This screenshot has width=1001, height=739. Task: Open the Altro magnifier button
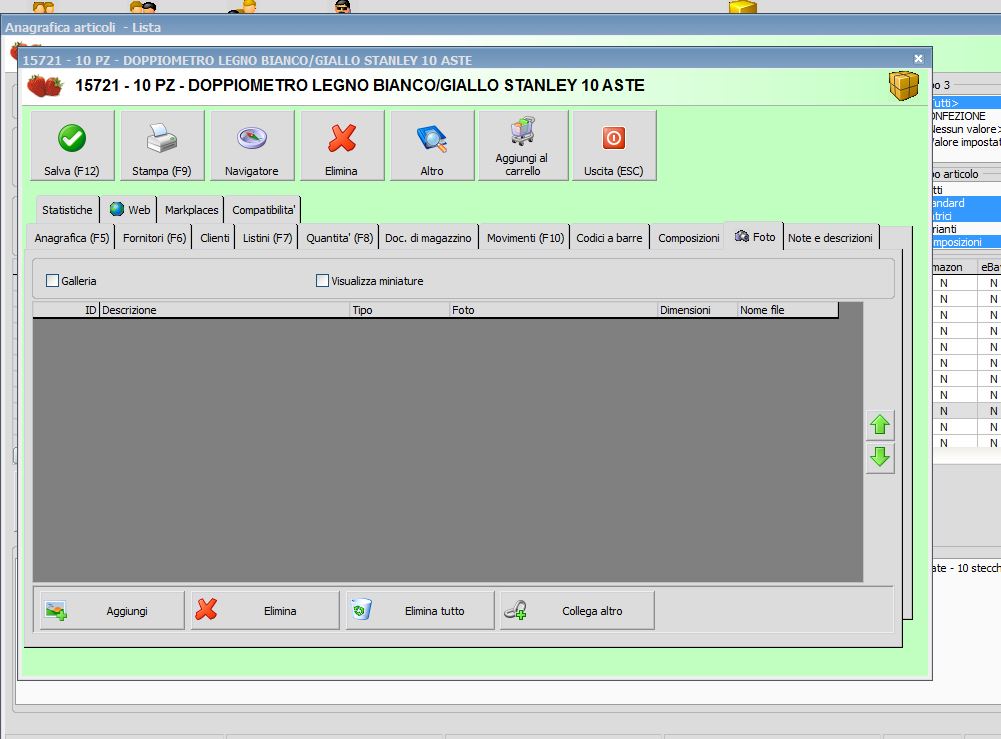[432, 146]
